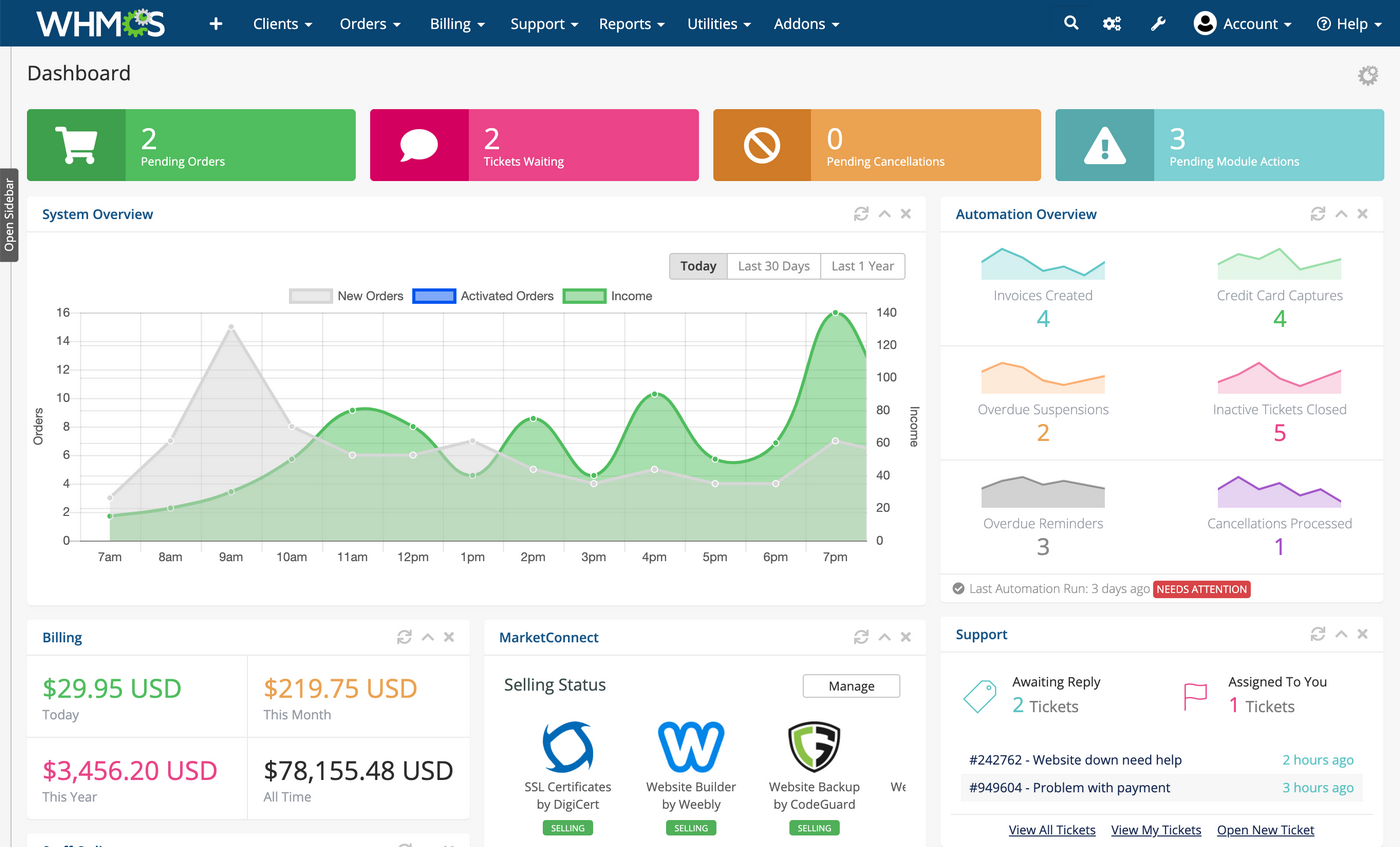Click the wrench setup icon
1400x847 pixels.
[x=1158, y=23]
